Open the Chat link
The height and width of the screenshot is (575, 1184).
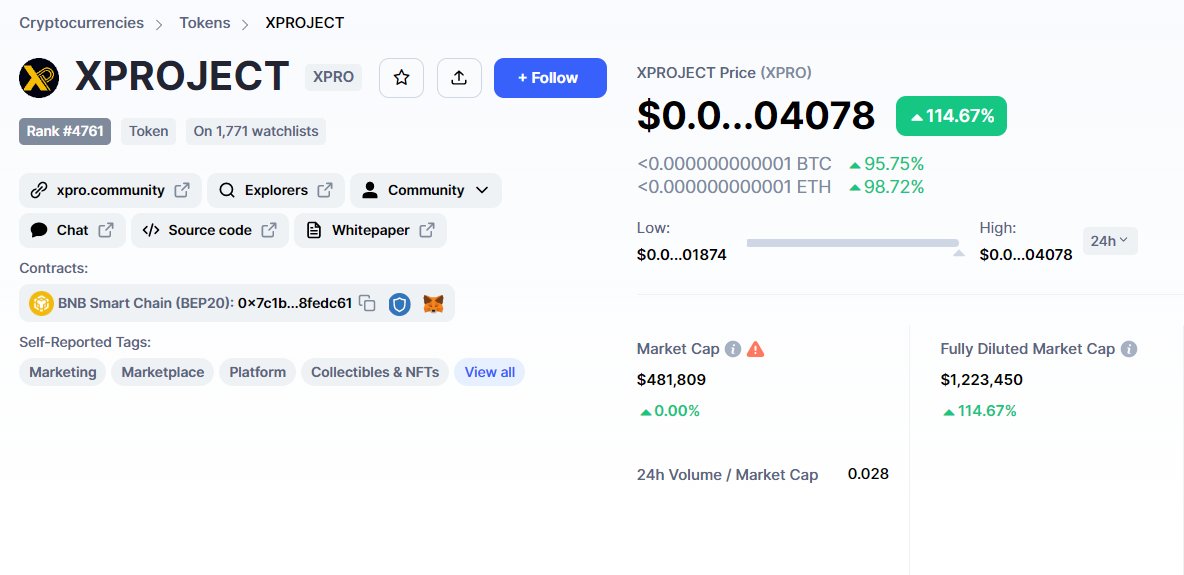(x=72, y=230)
